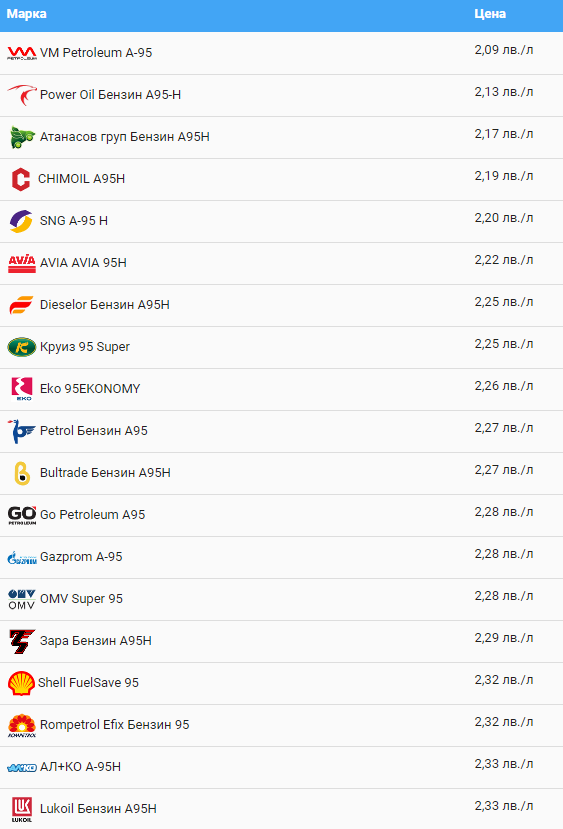
Task: Click the red CHIMOIL hexagon logo
Action: coord(21,179)
